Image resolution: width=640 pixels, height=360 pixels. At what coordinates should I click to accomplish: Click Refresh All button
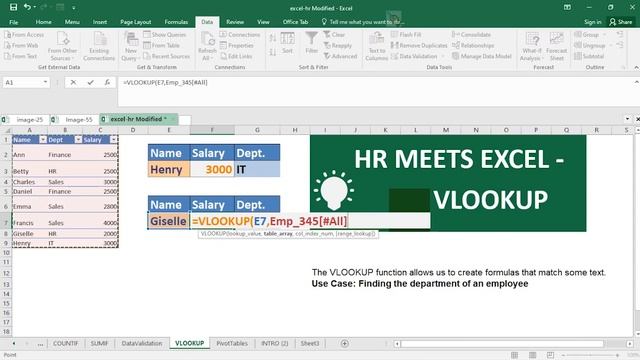(x=207, y=46)
